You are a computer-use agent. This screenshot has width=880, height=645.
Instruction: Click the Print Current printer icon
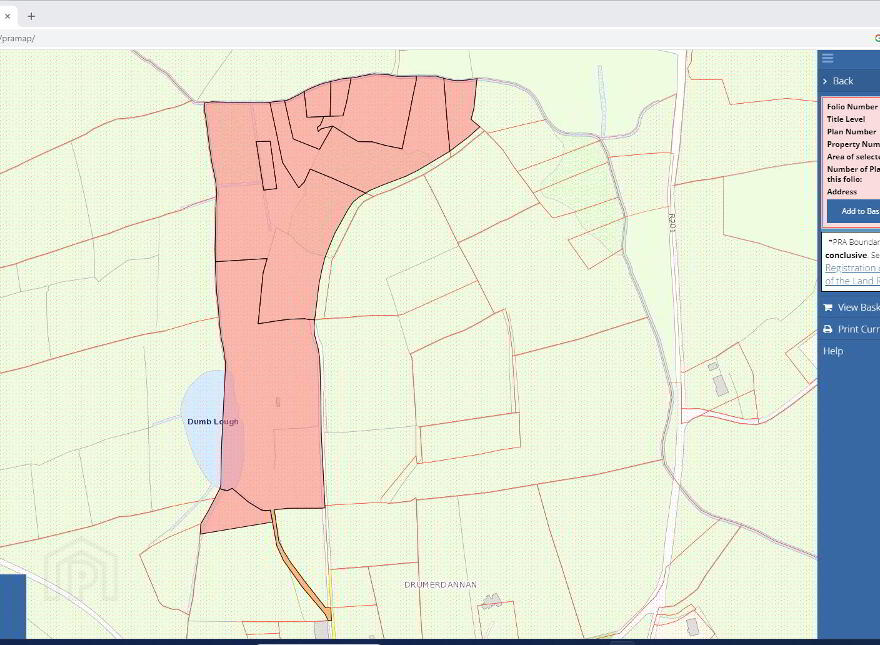pos(828,330)
